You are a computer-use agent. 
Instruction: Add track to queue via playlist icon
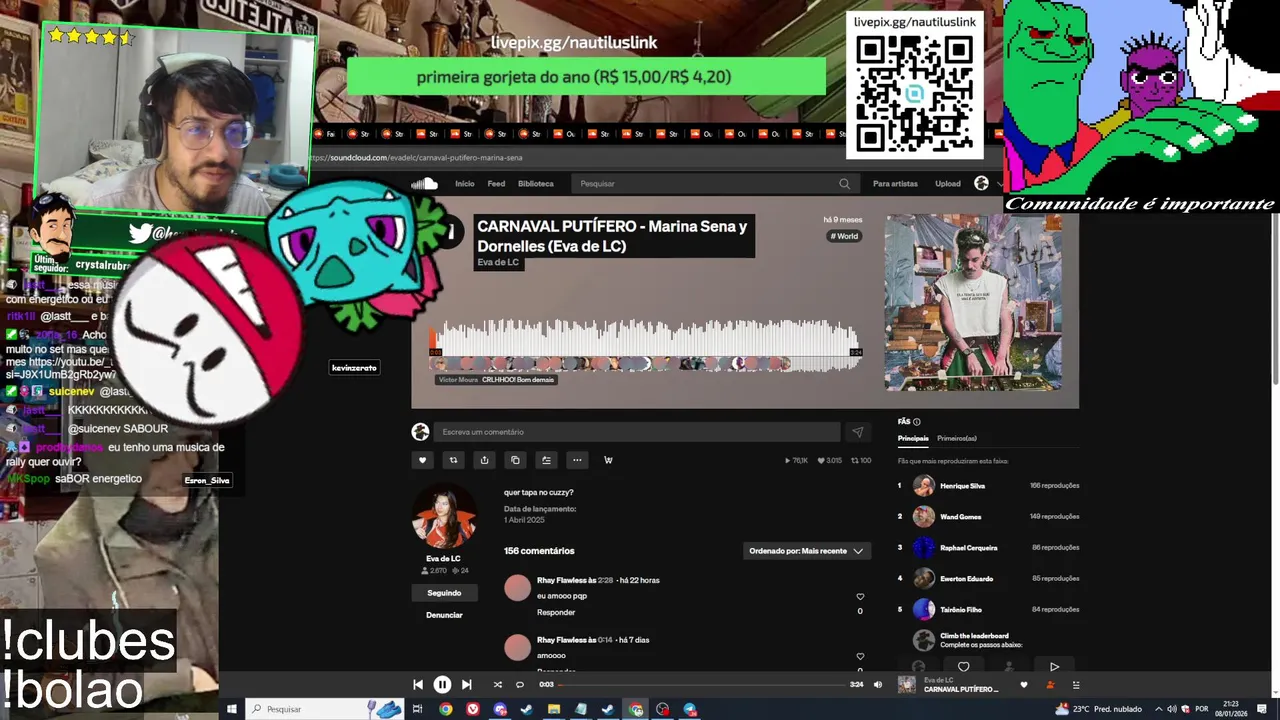(546, 460)
